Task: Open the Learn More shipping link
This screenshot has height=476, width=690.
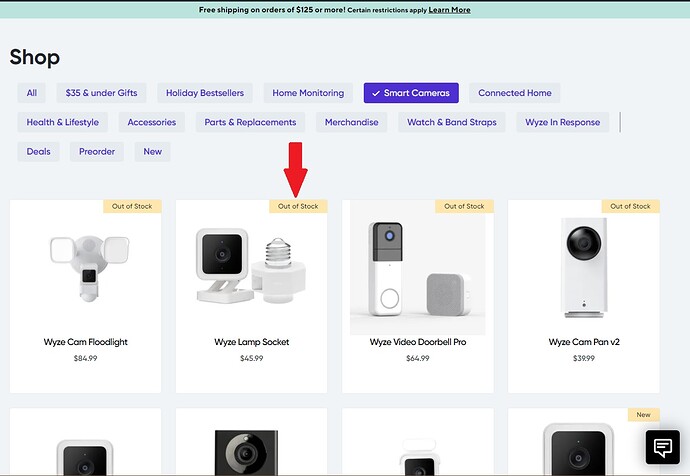Action: [x=449, y=10]
